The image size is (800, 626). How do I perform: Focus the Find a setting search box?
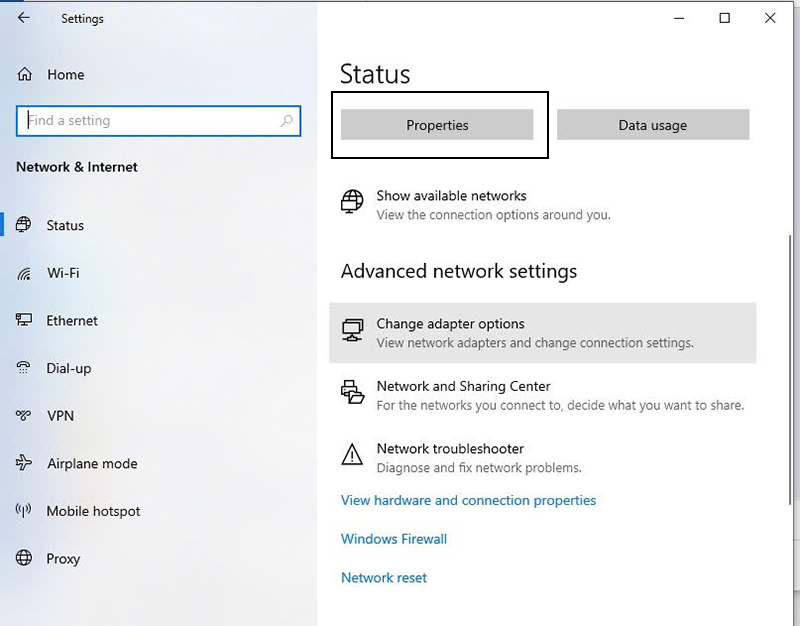[150, 121]
